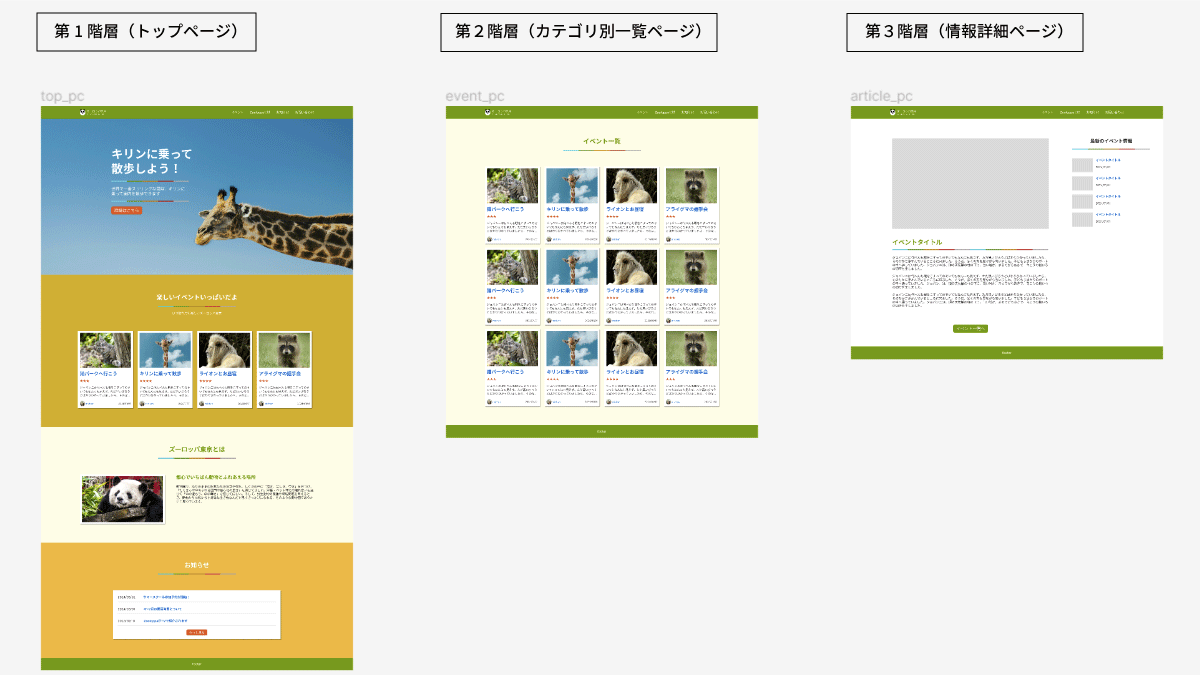The height and width of the screenshot is (675, 1200).
Task: Click the footer bar of top_pc
Action: tap(197, 664)
